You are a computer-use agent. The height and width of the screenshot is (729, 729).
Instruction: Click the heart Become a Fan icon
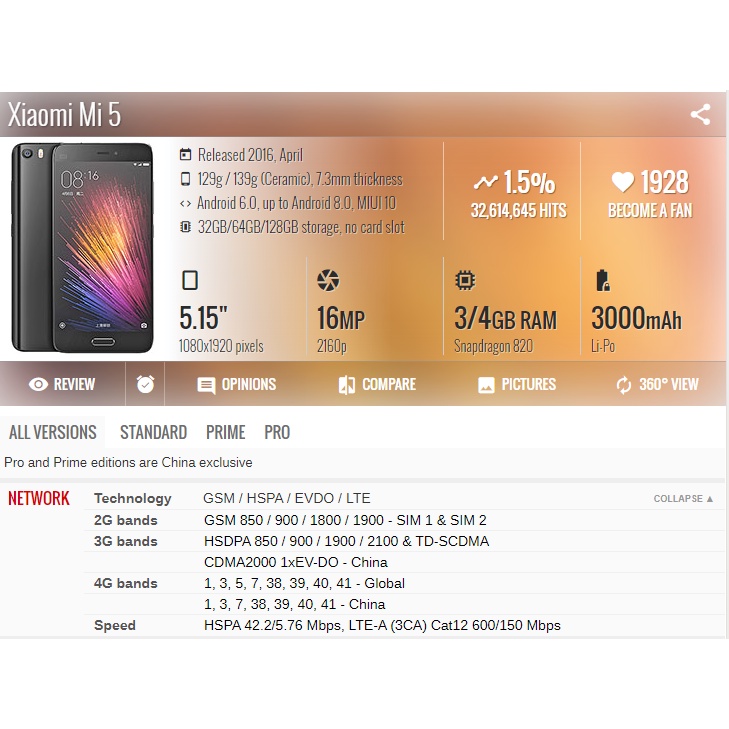pos(623,182)
